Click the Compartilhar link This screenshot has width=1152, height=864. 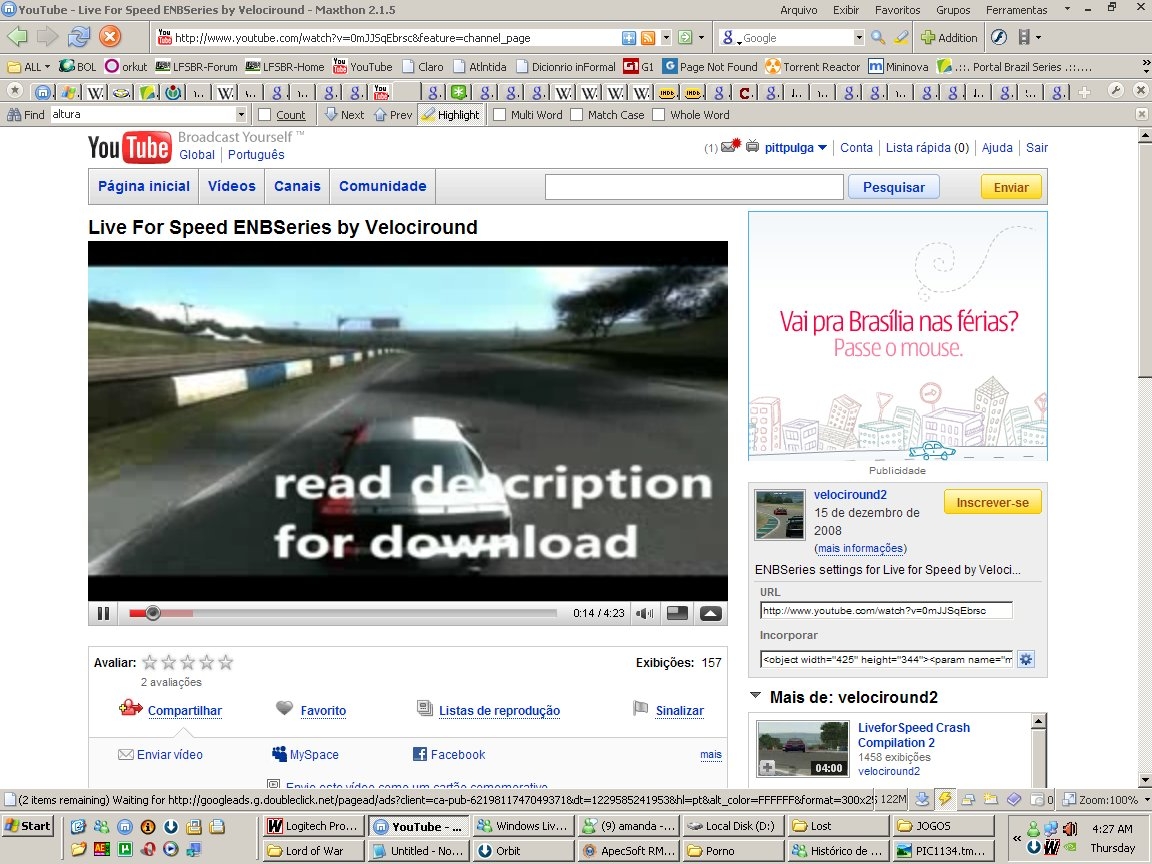[x=184, y=710]
